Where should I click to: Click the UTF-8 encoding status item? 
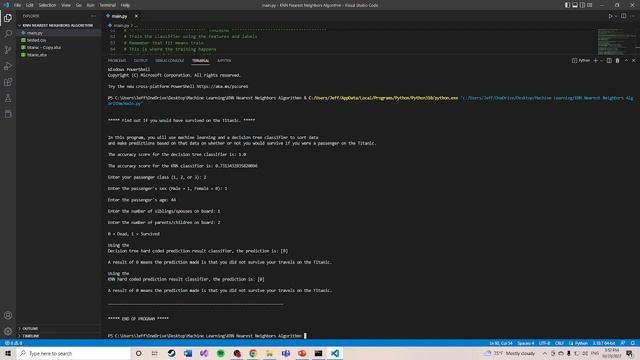[544, 343]
